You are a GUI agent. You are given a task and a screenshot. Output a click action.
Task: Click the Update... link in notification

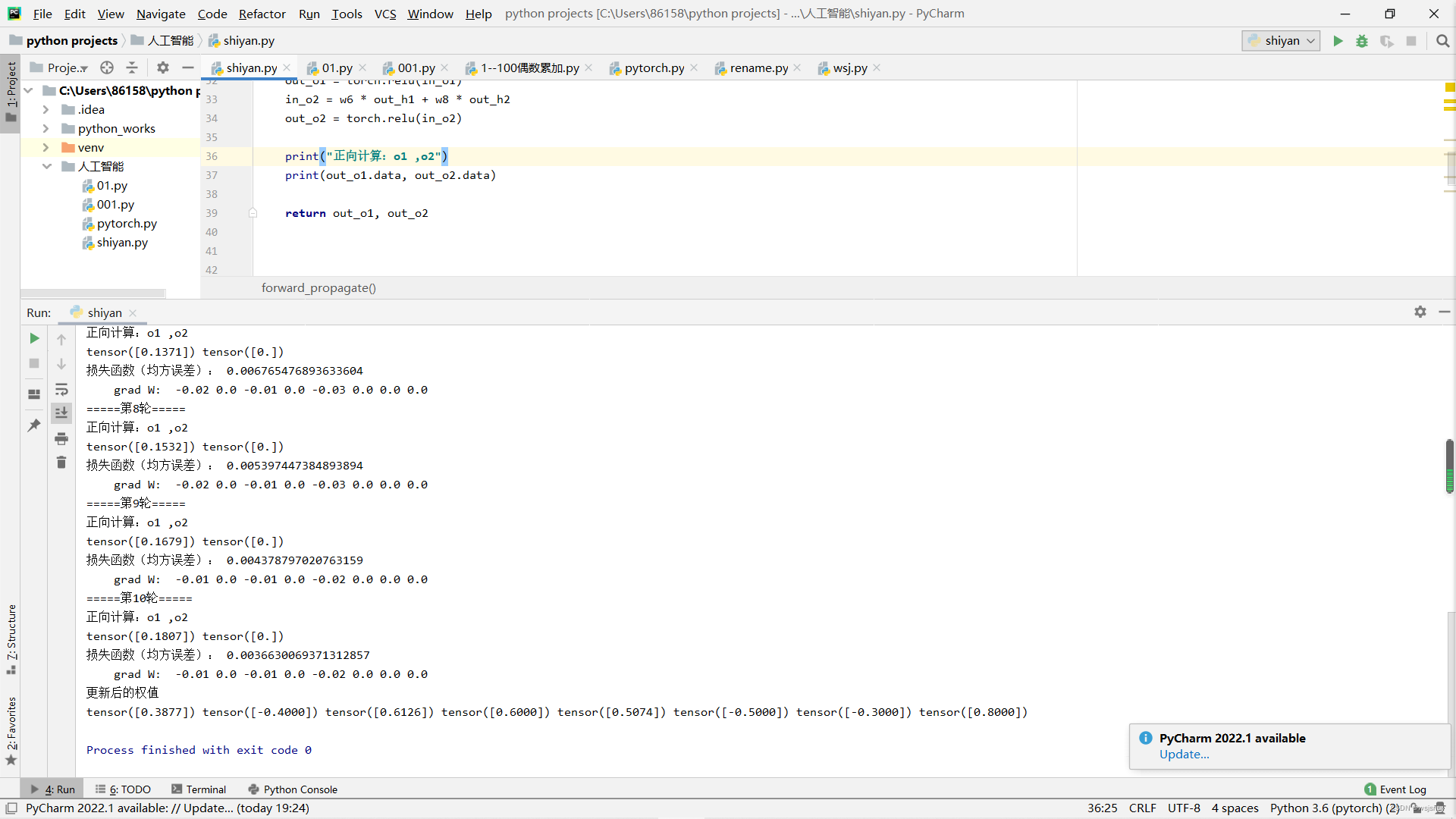[x=1184, y=755]
